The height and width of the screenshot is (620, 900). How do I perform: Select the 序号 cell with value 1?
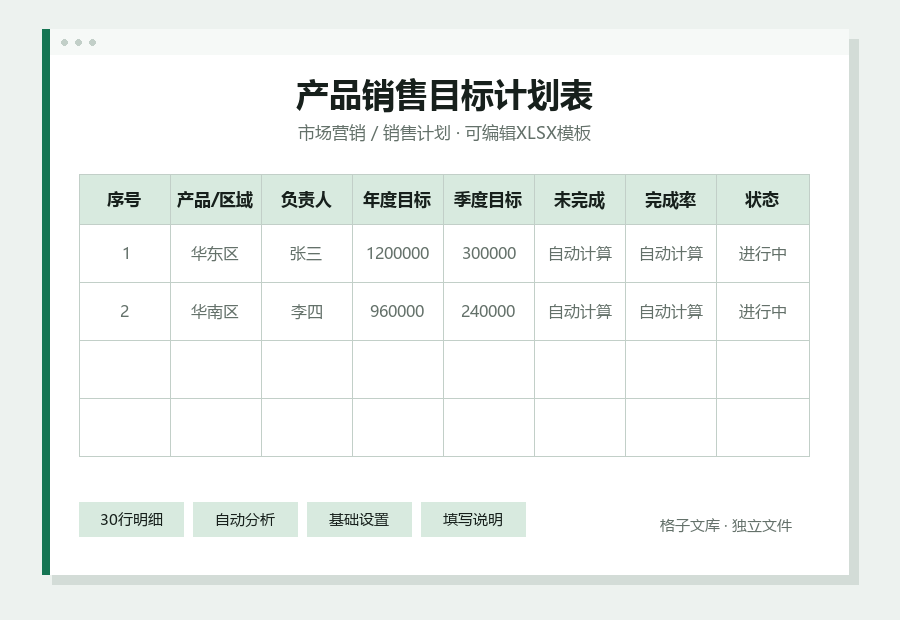click(x=125, y=254)
